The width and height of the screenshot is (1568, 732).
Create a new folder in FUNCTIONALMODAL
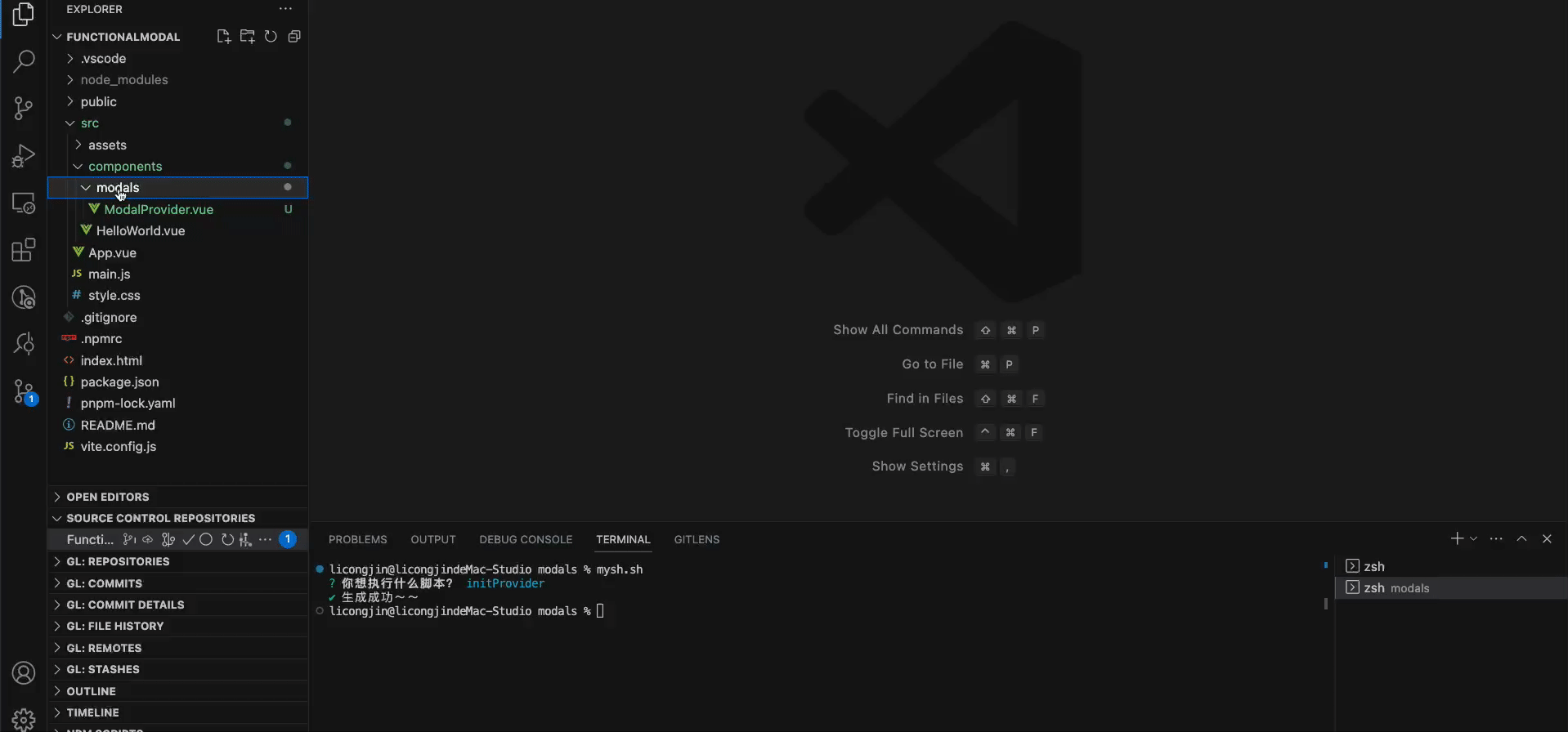point(247,37)
